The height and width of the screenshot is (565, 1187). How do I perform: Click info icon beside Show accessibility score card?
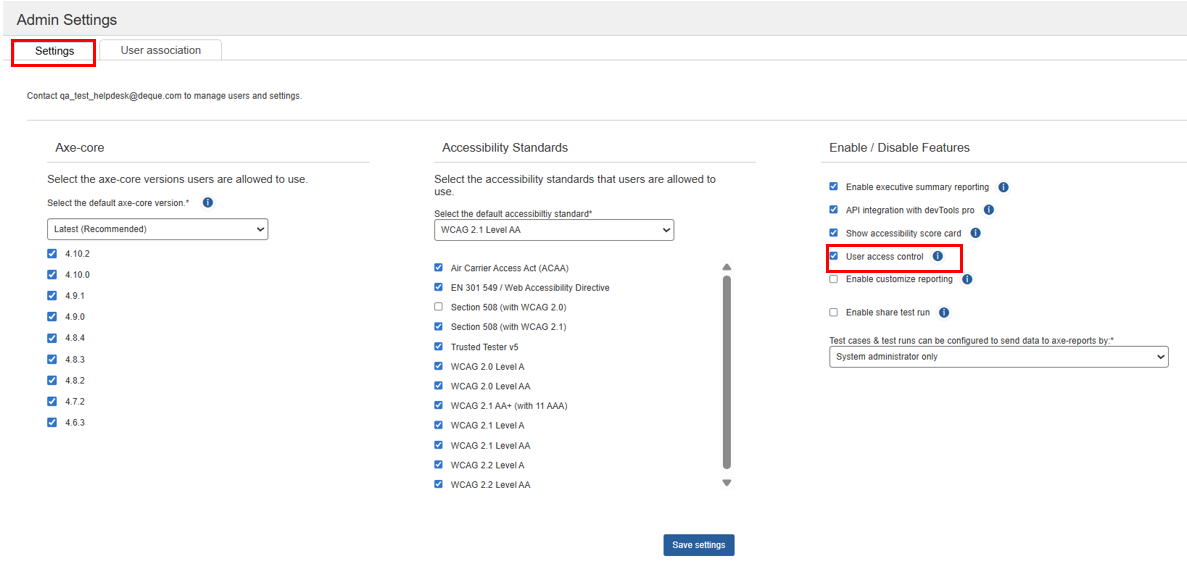[x=975, y=233]
